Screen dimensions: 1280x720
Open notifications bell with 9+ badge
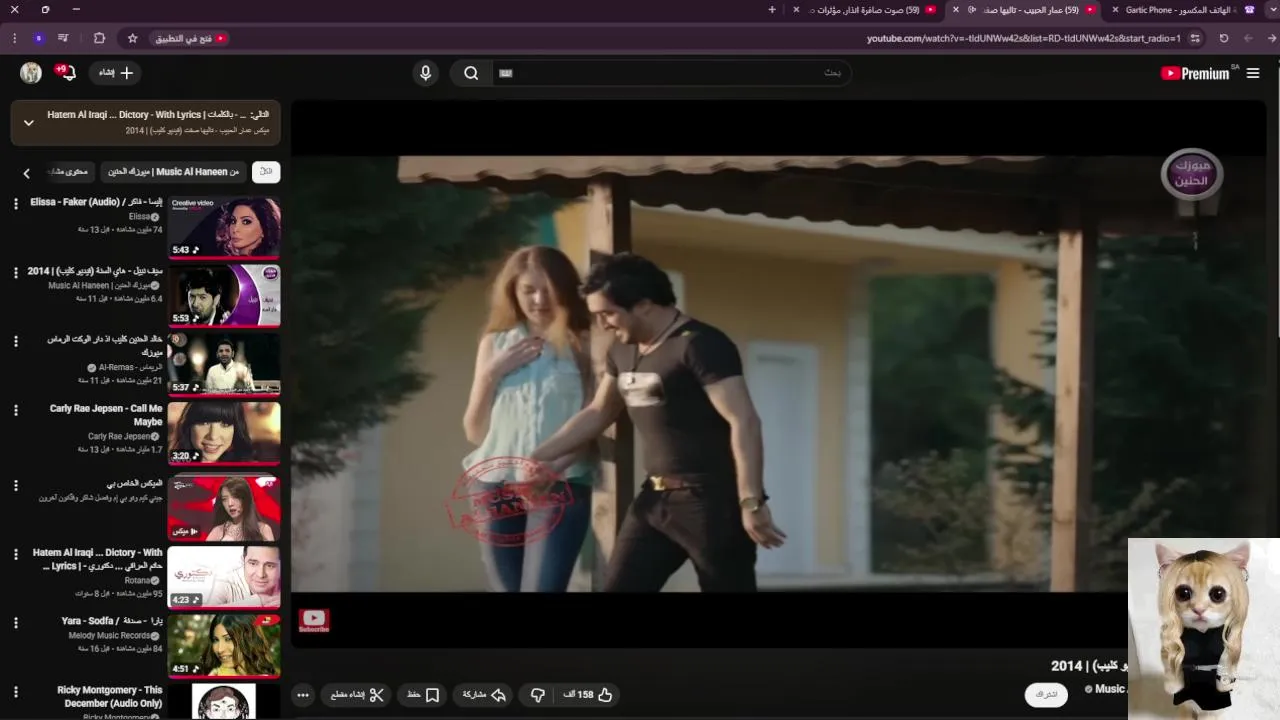pyautogui.click(x=66, y=72)
